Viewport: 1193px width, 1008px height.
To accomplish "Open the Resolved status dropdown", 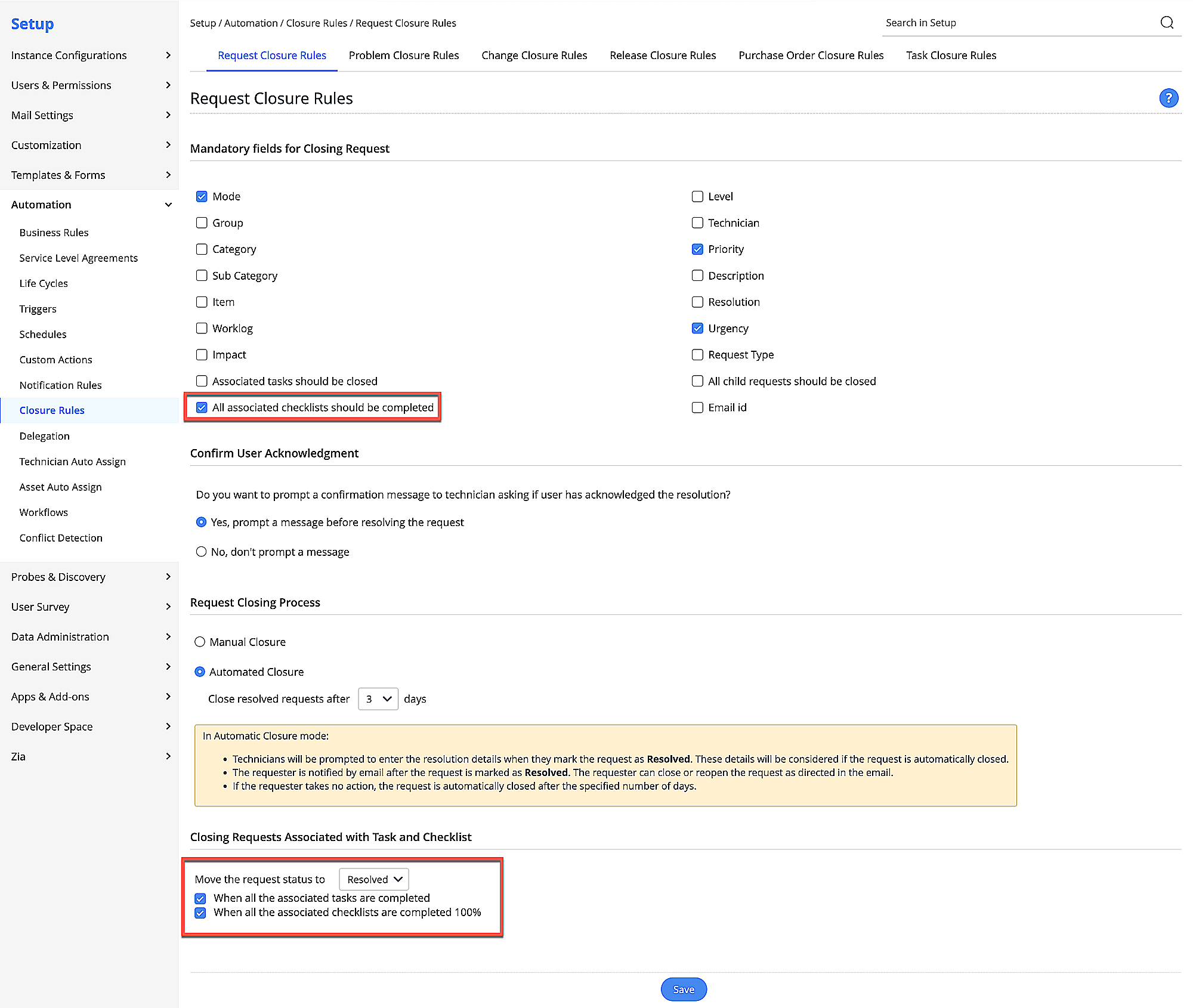I will 373,879.
